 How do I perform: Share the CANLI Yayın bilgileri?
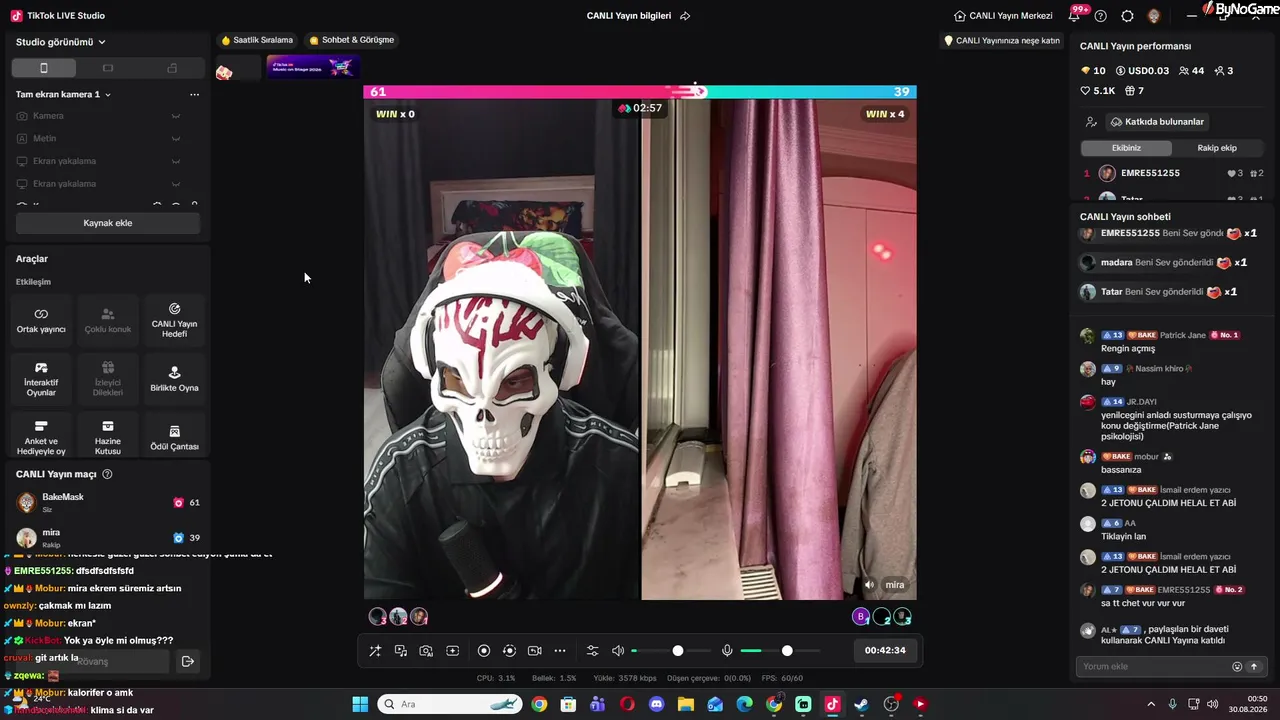[685, 16]
